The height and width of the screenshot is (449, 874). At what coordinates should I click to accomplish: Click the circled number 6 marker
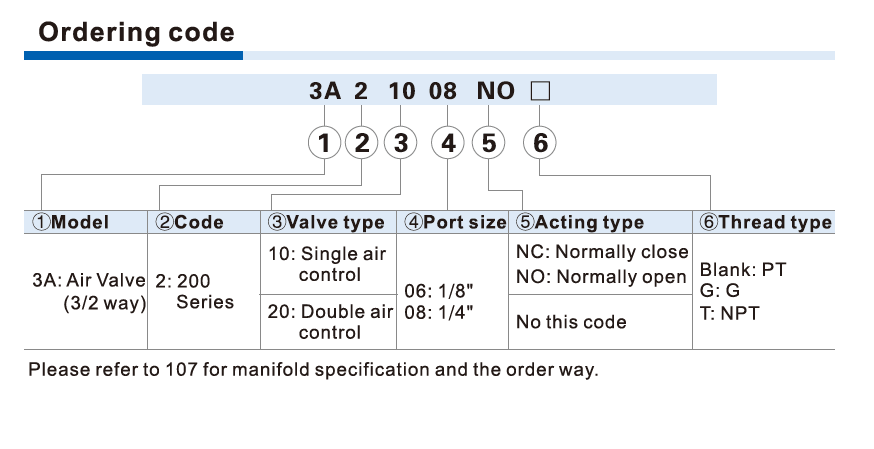point(540,143)
